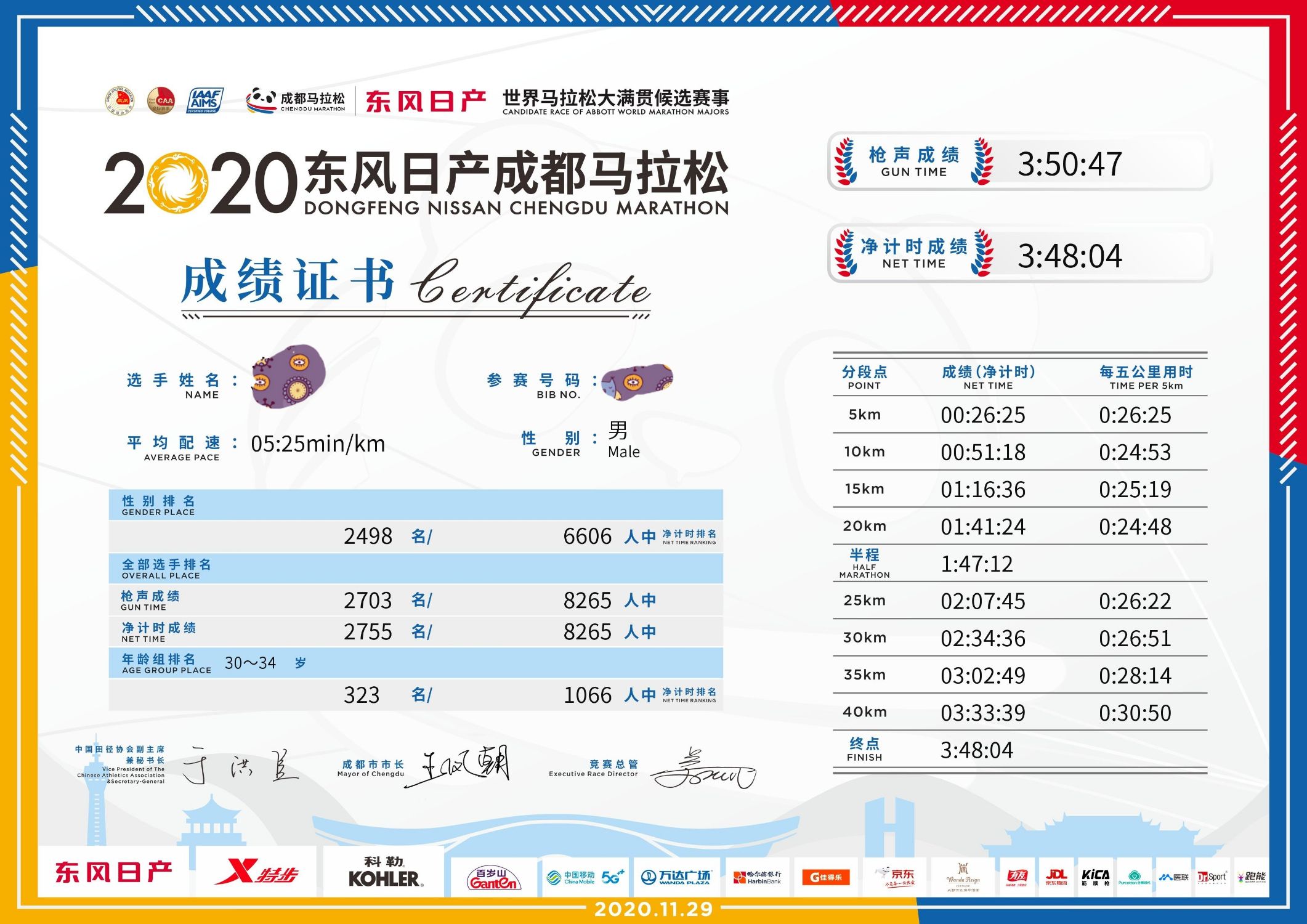This screenshot has width=1307, height=924.
Task: Click the 40km split time 0:30:50
Action: (x=1135, y=713)
